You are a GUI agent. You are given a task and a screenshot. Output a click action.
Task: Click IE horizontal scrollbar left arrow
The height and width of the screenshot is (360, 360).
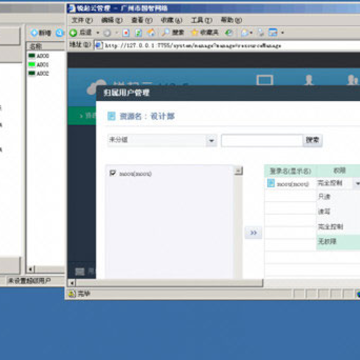pyautogui.click(x=72, y=283)
